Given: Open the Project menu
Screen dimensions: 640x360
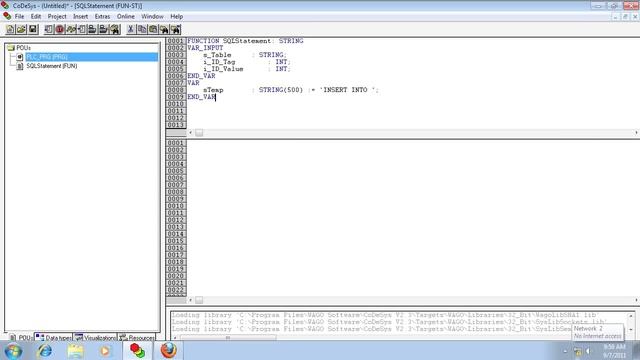Looking at the screenshot, I should click(x=57, y=16).
